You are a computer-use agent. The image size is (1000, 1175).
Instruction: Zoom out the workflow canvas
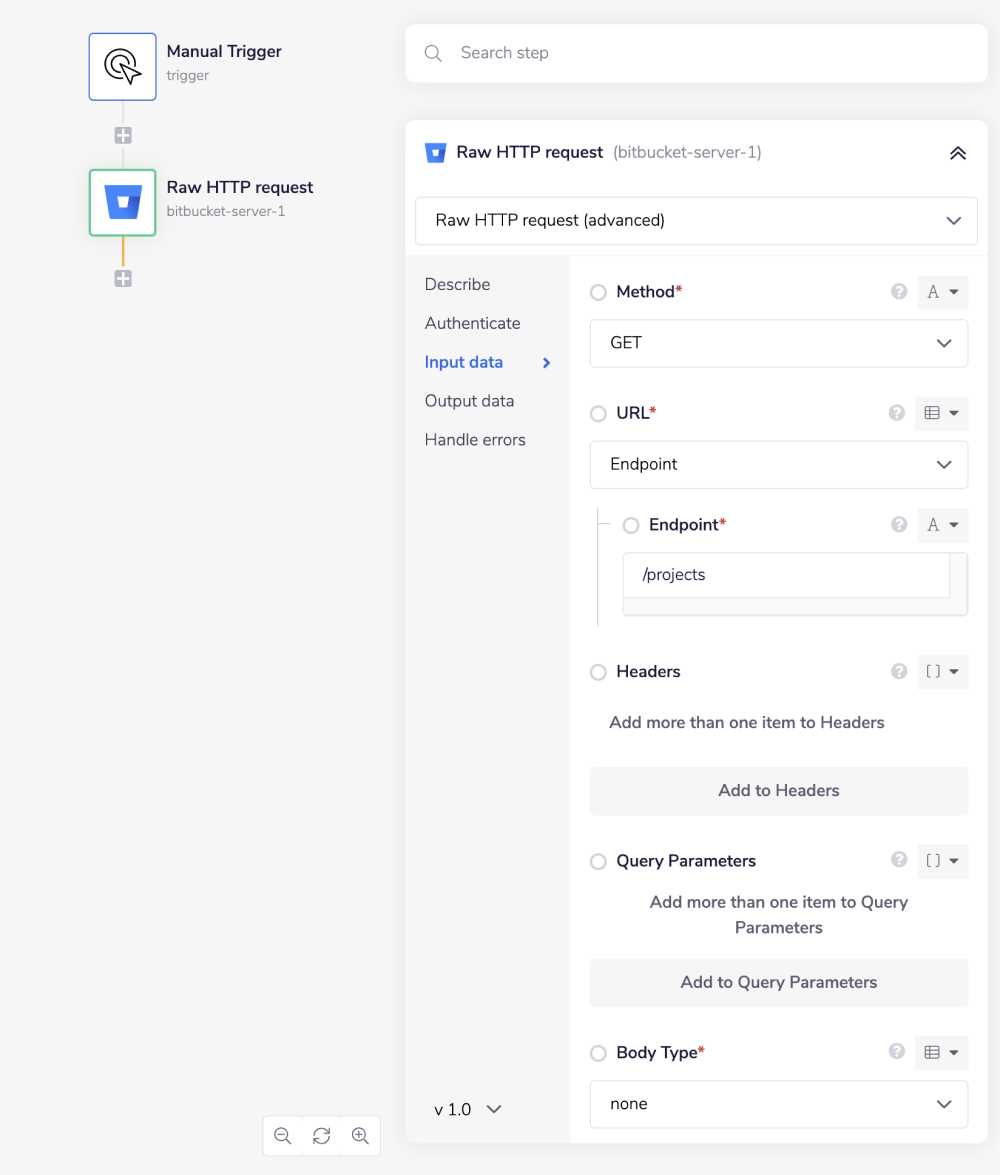[282, 1135]
